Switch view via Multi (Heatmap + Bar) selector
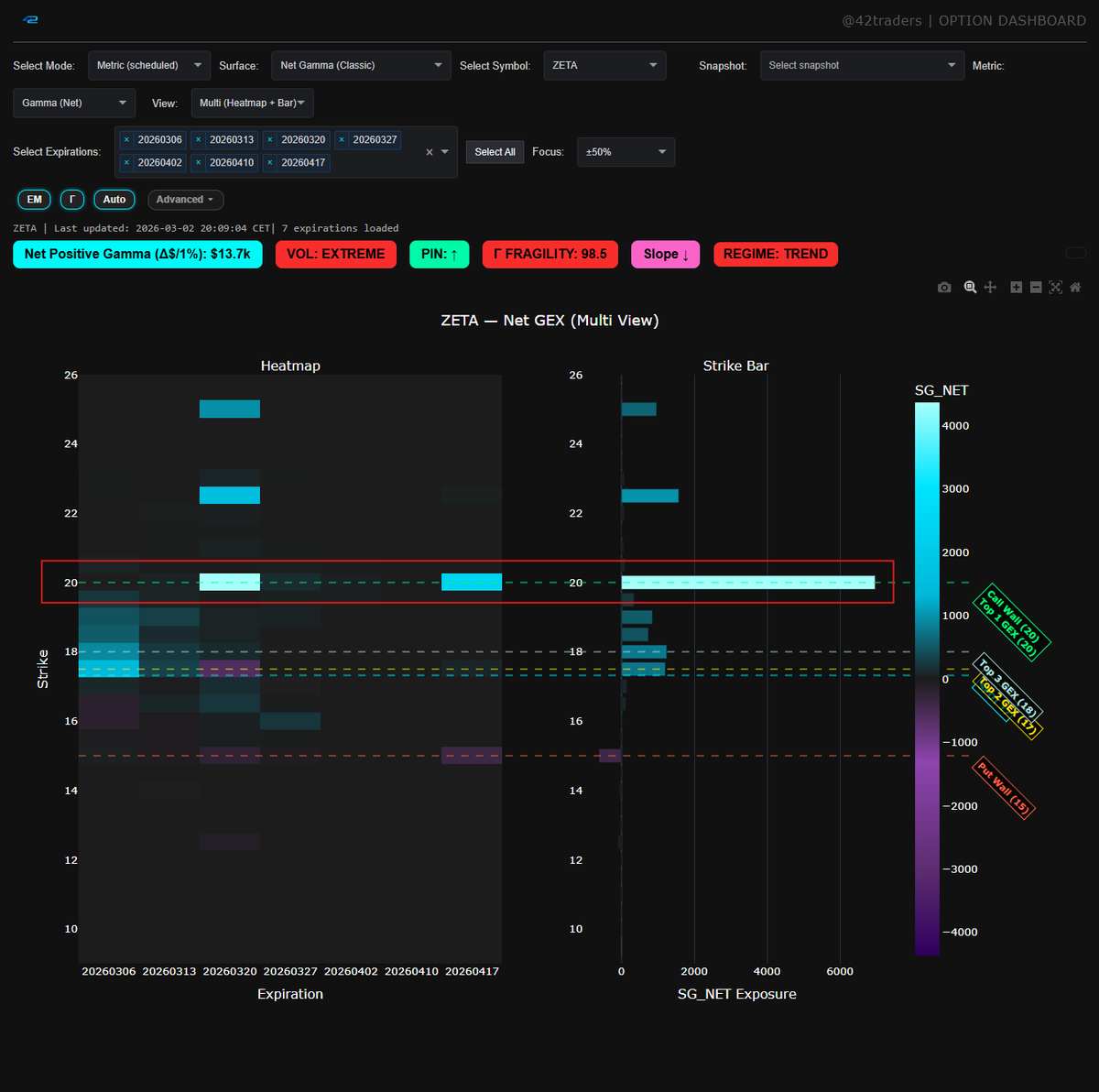 coord(252,103)
